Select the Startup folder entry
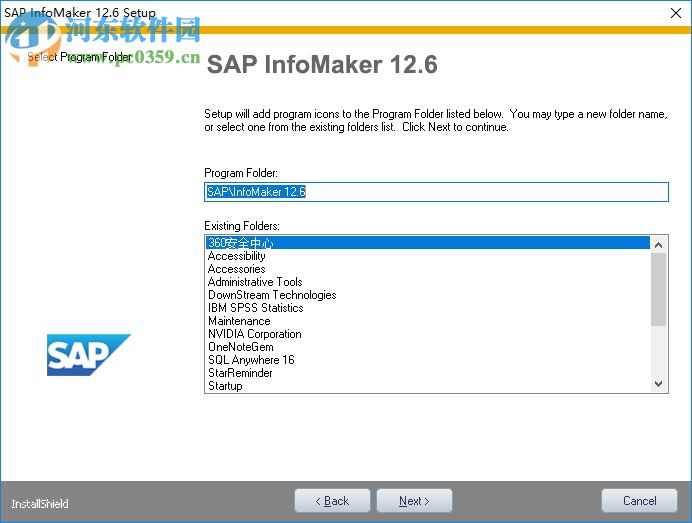 click(x=428, y=386)
